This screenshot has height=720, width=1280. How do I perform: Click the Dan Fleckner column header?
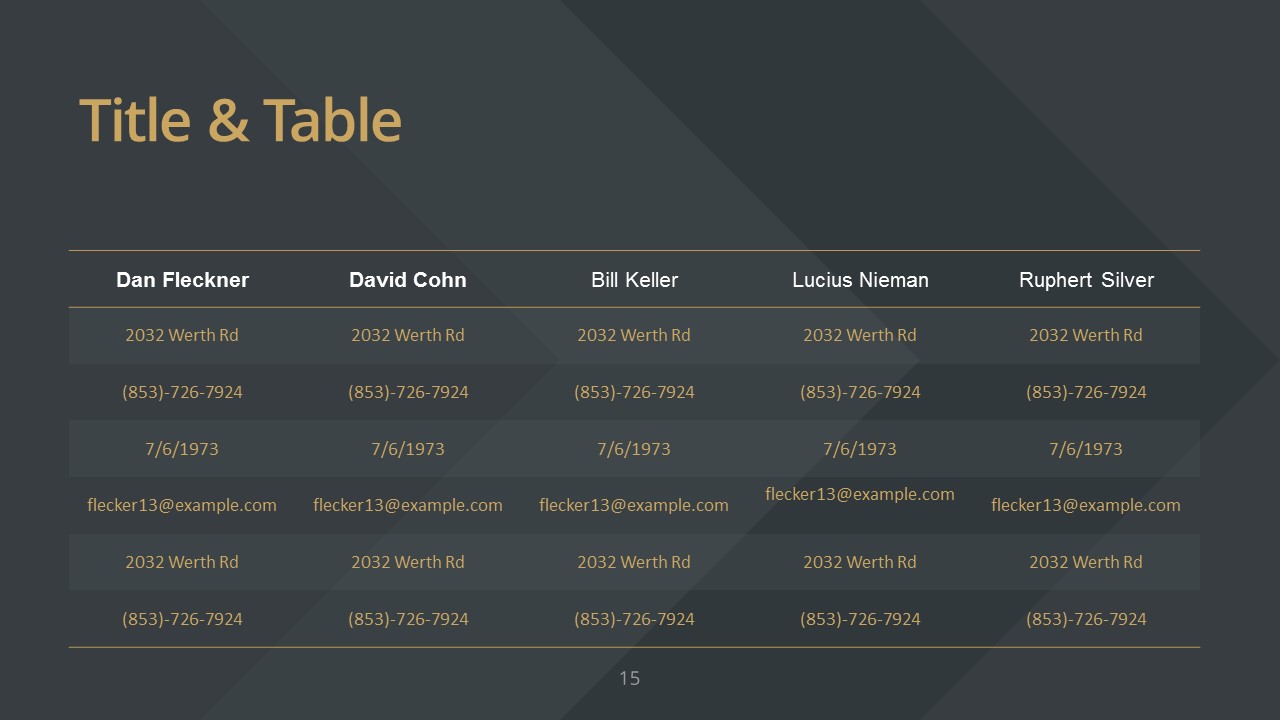point(182,280)
